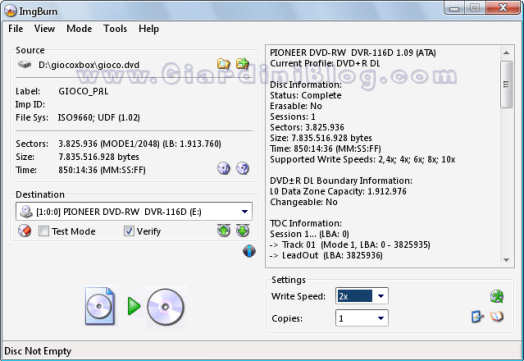Click the 'Sessions: 1' line in disc info
This screenshot has height=361, width=524.
292,117
